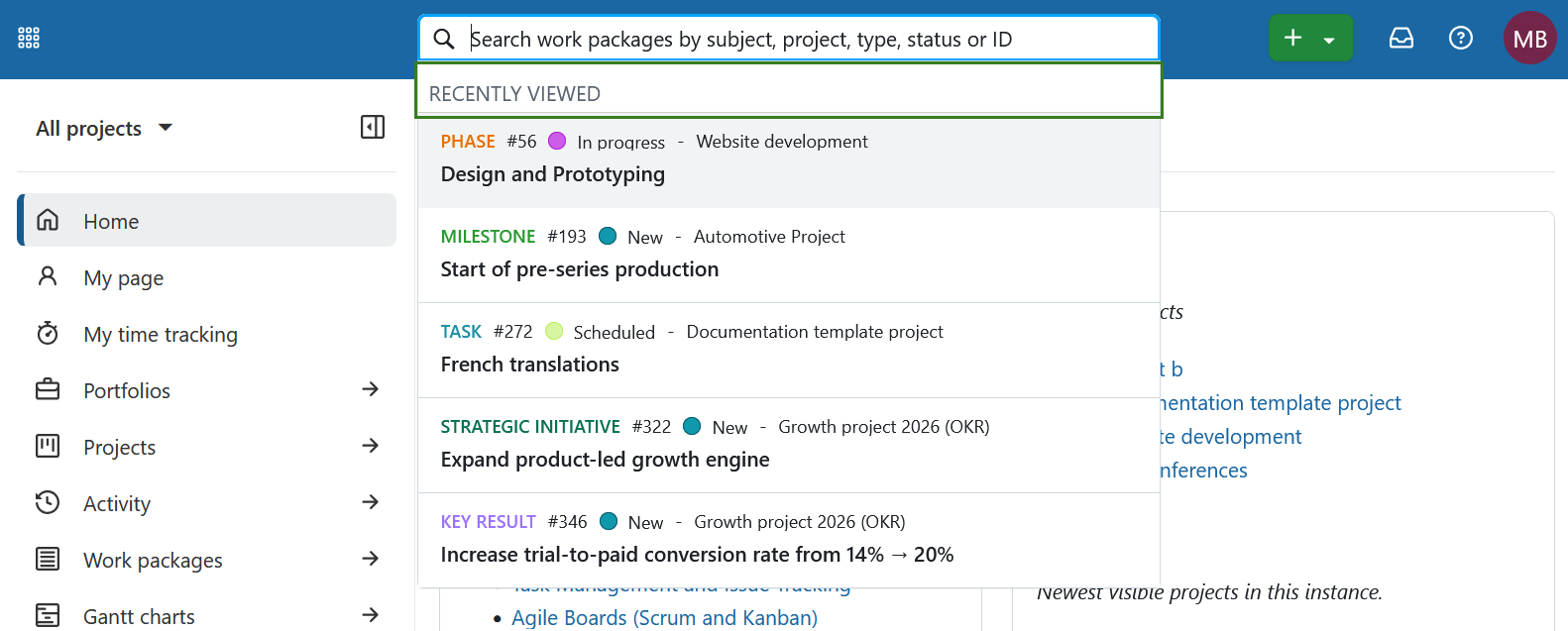Click the KEY RESULT type label

[x=488, y=522]
